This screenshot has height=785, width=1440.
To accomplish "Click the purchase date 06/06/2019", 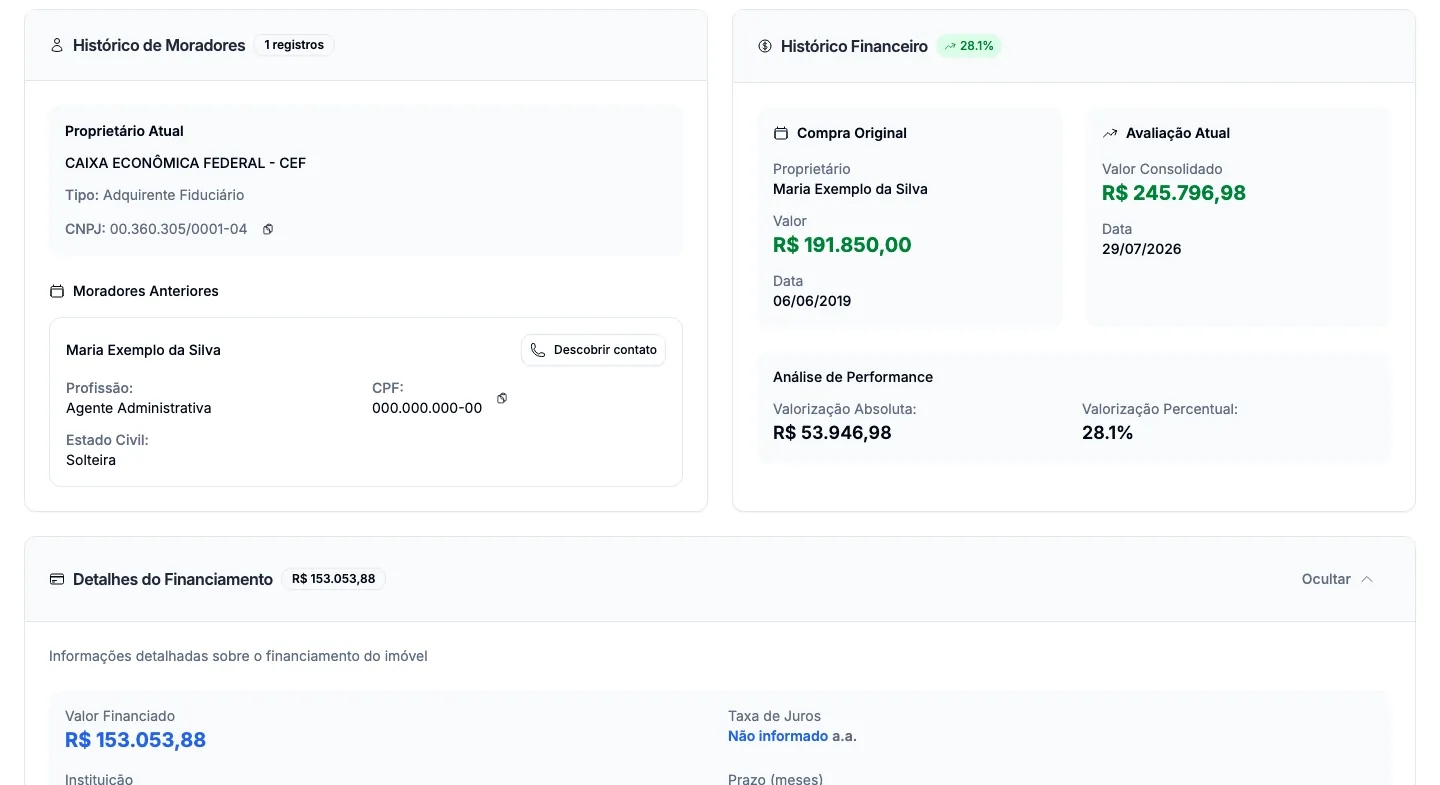I will pyautogui.click(x=812, y=301).
